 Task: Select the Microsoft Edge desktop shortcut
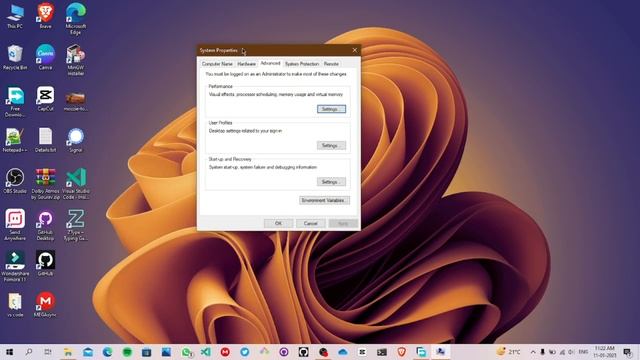[x=76, y=19]
